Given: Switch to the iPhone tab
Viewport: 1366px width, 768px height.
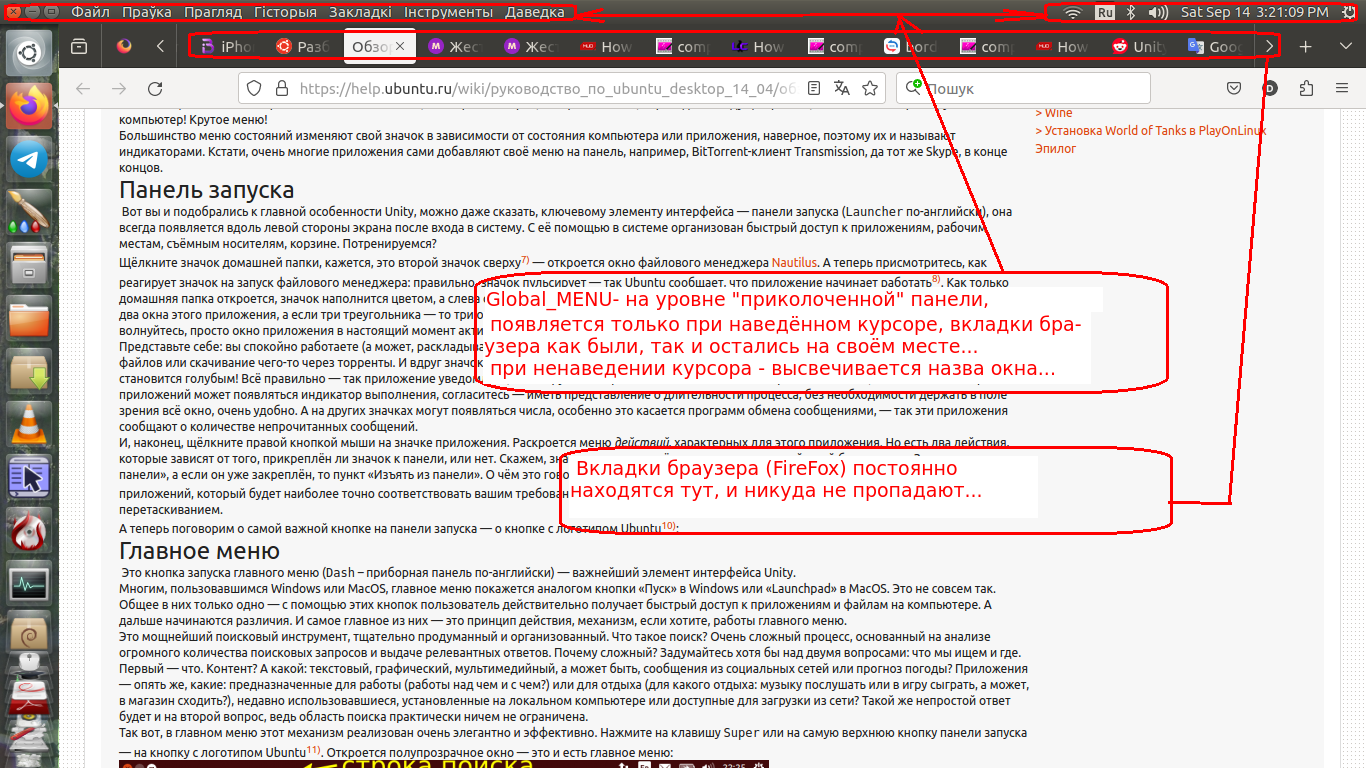Looking at the screenshot, I should (x=229, y=46).
